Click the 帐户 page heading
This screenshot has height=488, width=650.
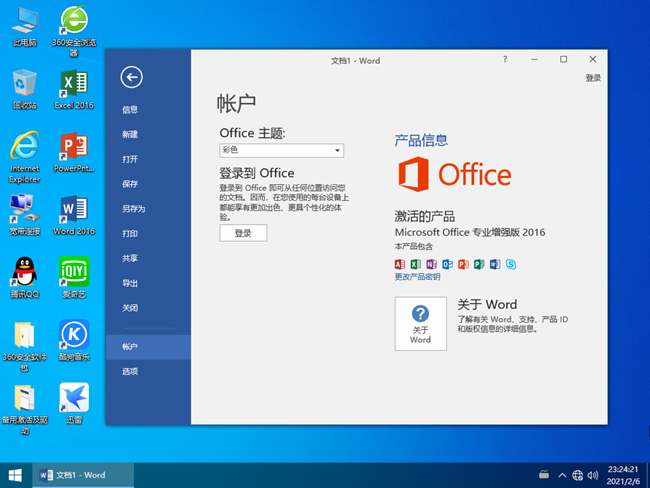coord(236,103)
